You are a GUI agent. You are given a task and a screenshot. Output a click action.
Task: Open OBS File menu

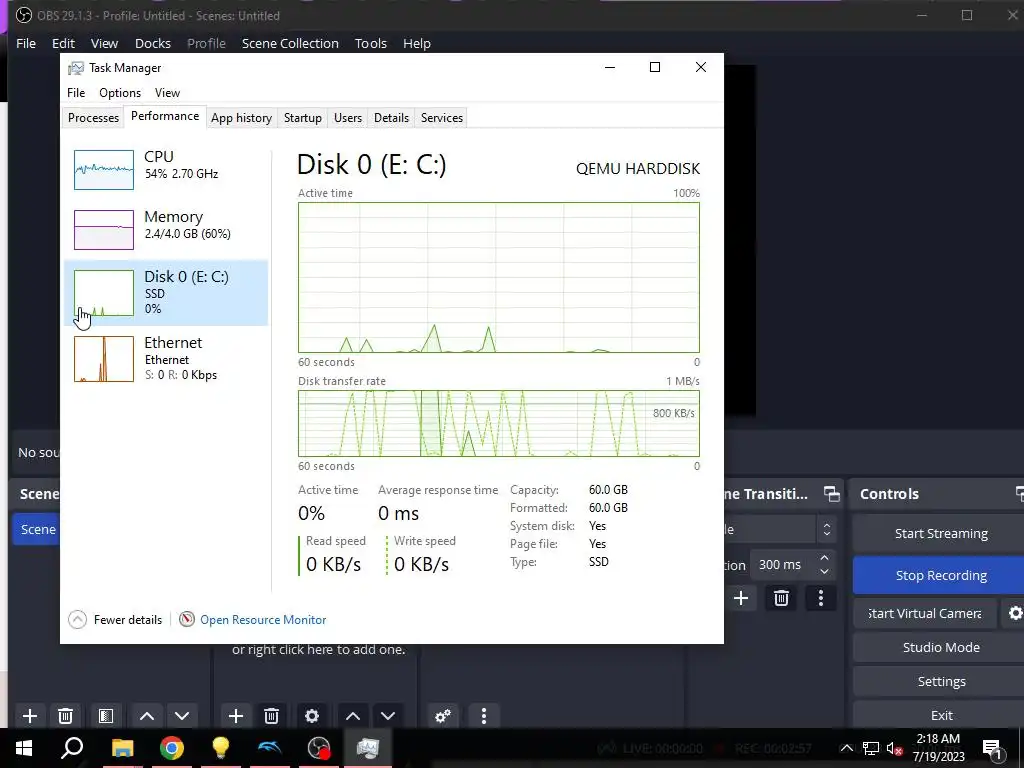tap(25, 43)
